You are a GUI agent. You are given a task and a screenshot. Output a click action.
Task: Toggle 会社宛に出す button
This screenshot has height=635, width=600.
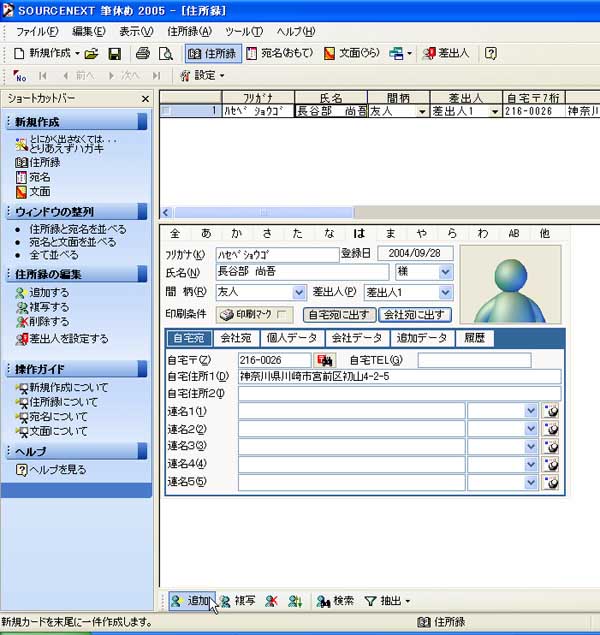coord(415,315)
